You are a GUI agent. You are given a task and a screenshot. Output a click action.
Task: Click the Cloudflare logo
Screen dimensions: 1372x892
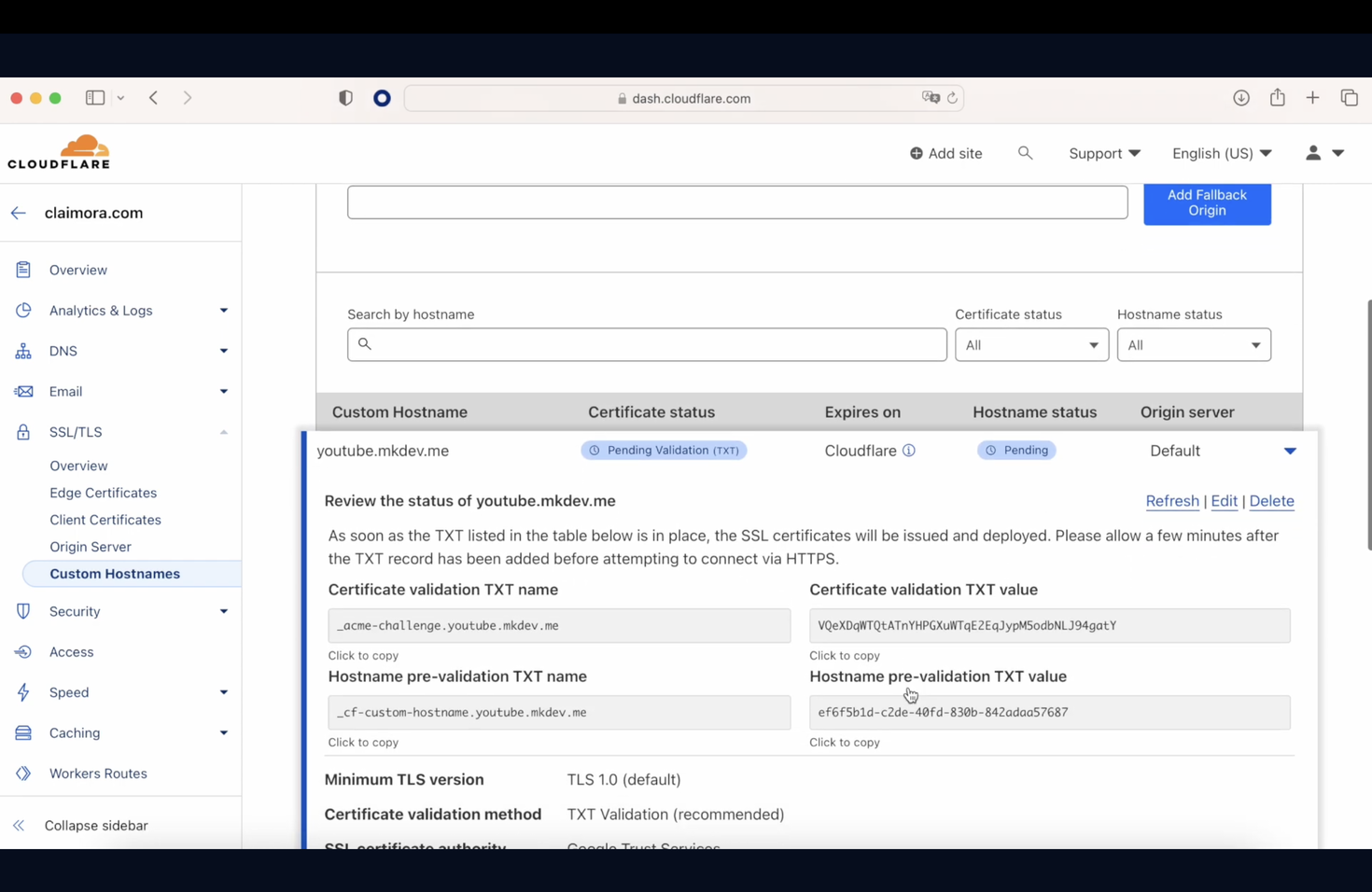pyautogui.click(x=59, y=152)
